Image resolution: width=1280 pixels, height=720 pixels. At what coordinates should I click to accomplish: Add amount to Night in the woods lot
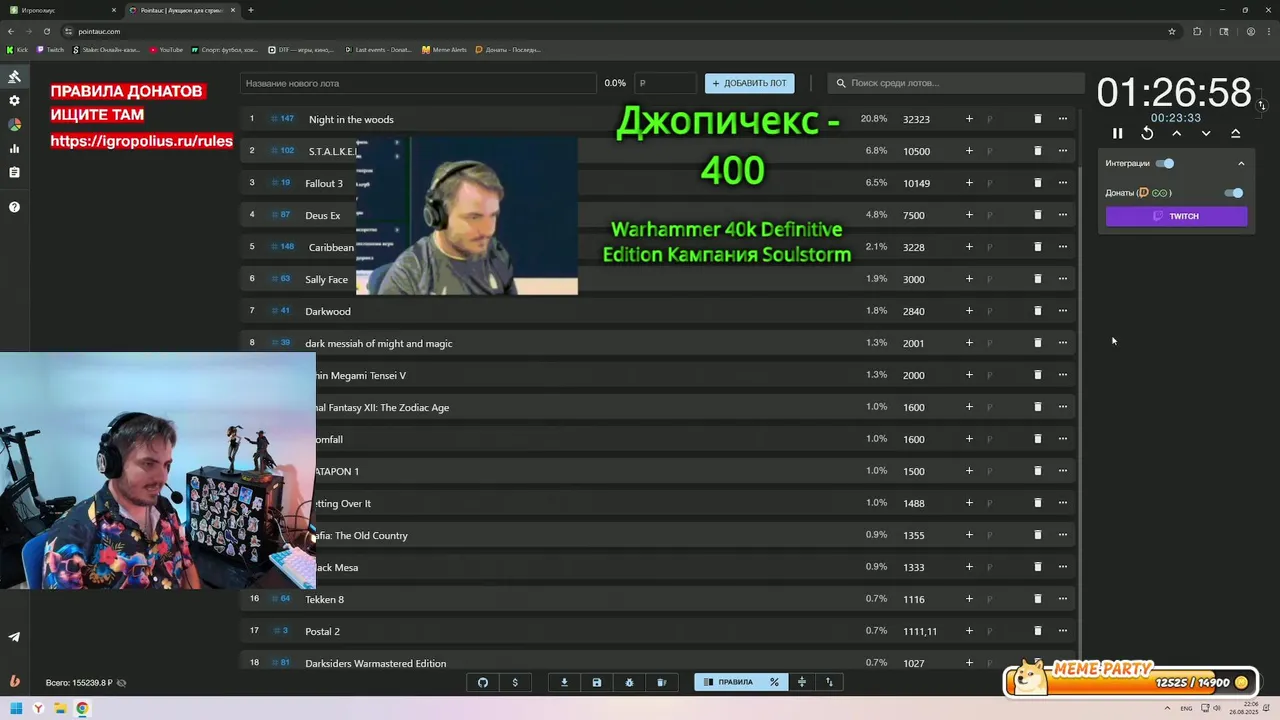(x=969, y=119)
